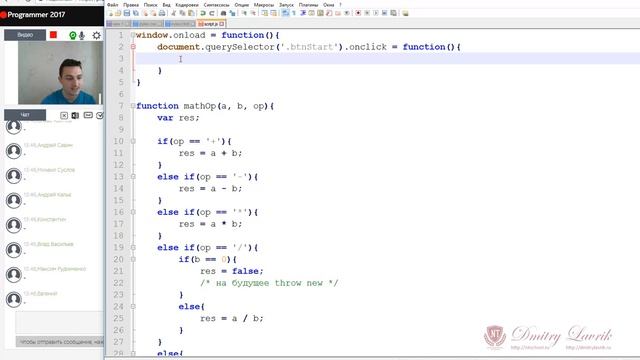Collapse else block fold at line 24

[133, 307]
